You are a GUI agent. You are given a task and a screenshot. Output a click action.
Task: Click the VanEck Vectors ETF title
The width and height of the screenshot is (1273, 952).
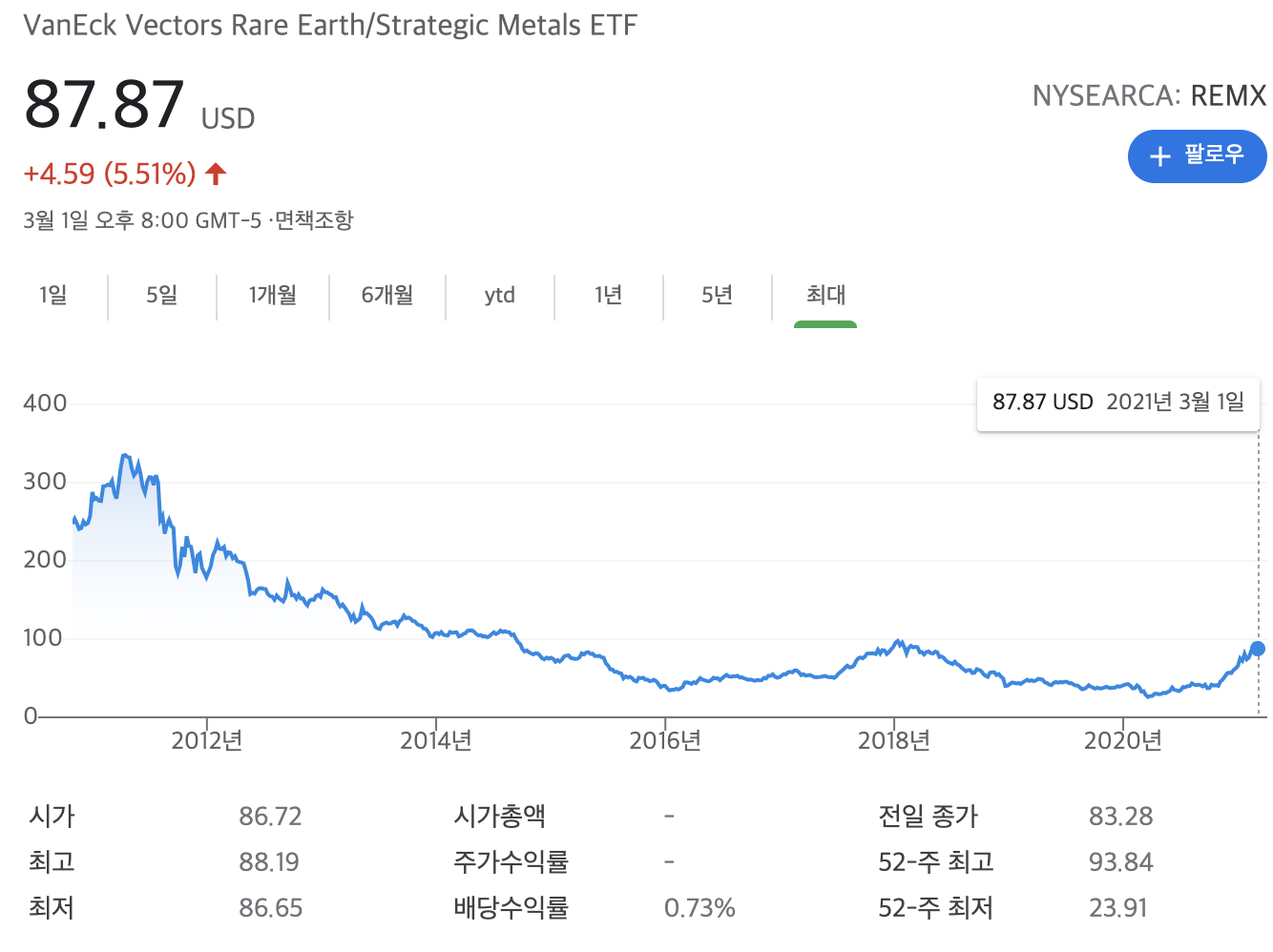click(x=330, y=26)
